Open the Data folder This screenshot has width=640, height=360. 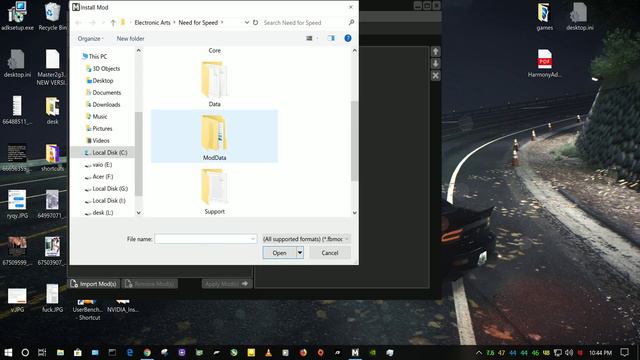click(x=214, y=84)
